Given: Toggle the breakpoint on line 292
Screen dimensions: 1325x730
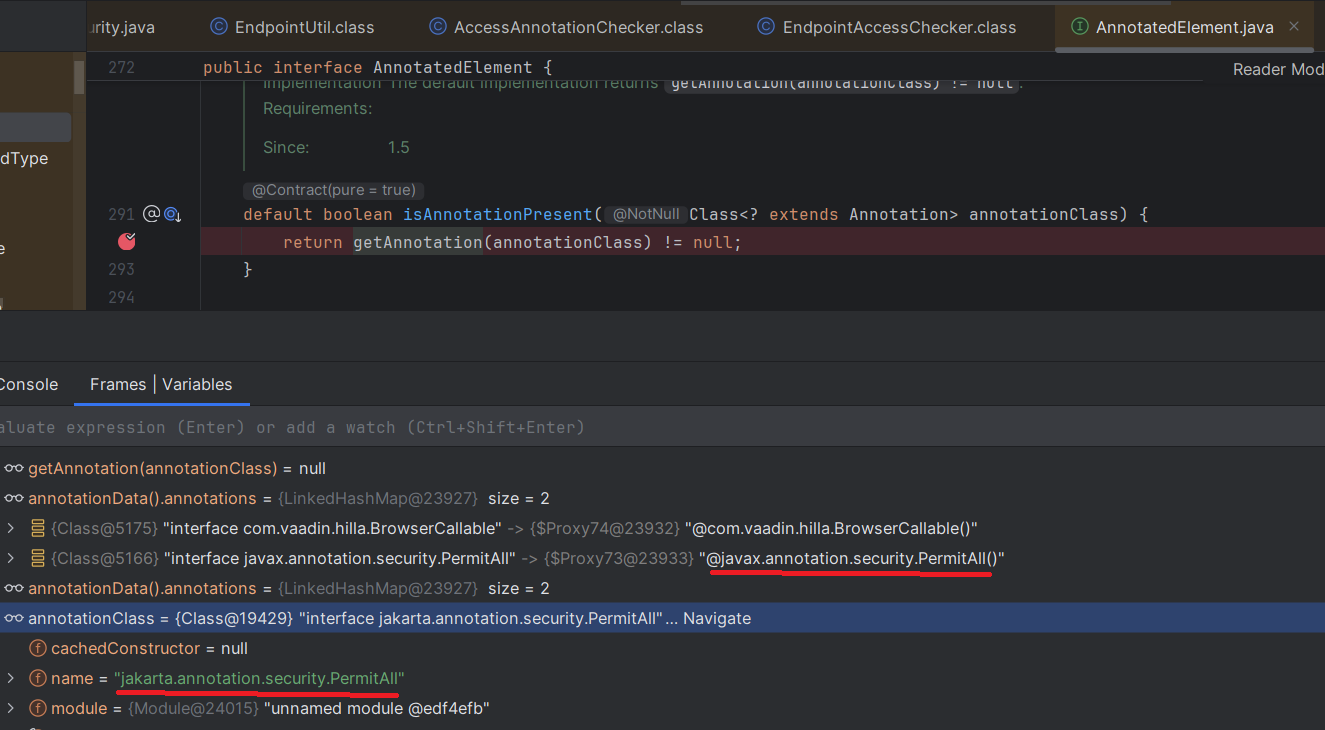Looking at the screenshot, I should 127,241.
